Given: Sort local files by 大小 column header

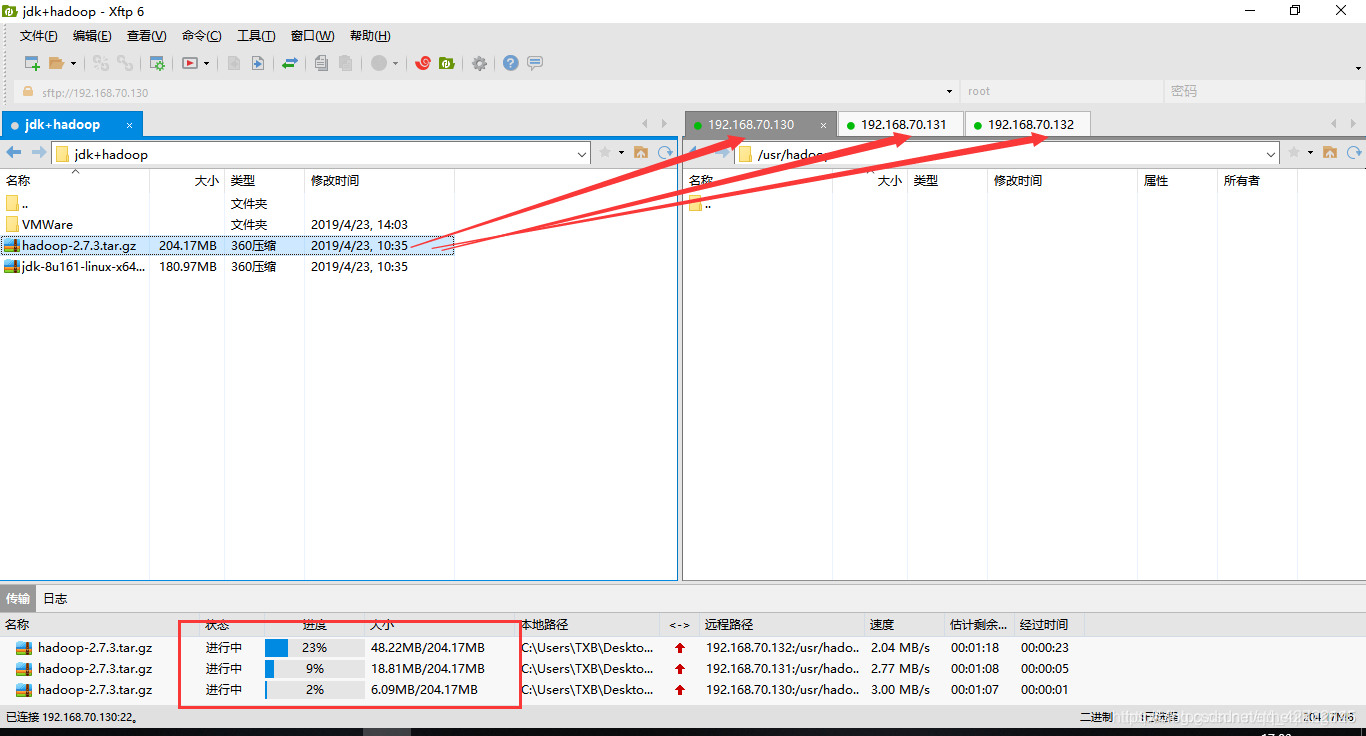Looking at the screenshot, I should 187,181.
